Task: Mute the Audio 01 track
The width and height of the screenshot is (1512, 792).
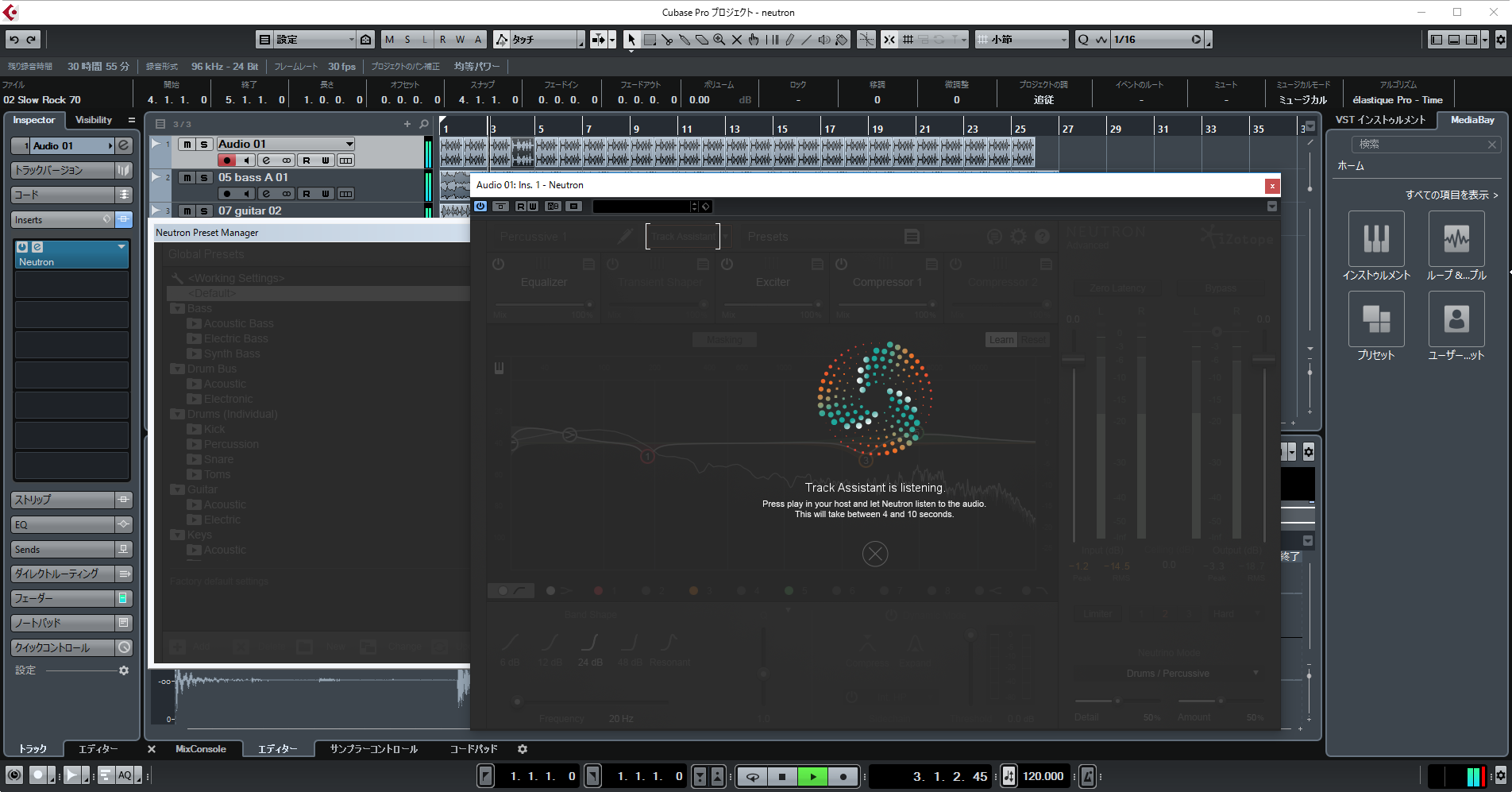Action: 187,144
